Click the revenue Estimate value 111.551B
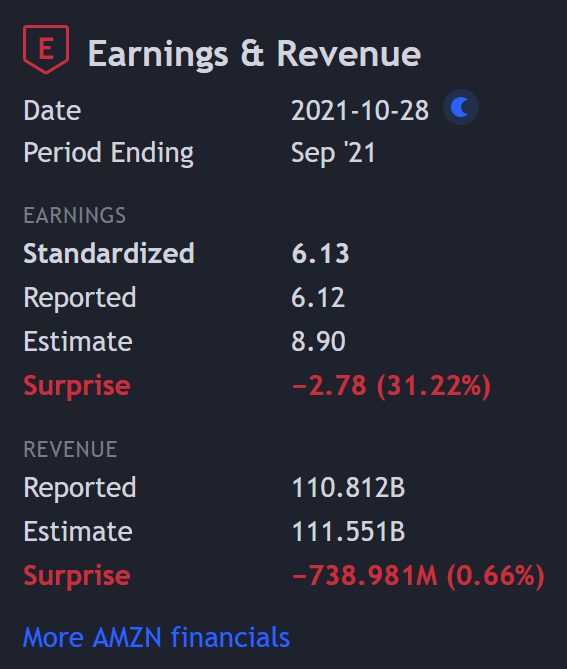Image resolution: width=567 pixels, height=669 pixels. tap(348, 531)
